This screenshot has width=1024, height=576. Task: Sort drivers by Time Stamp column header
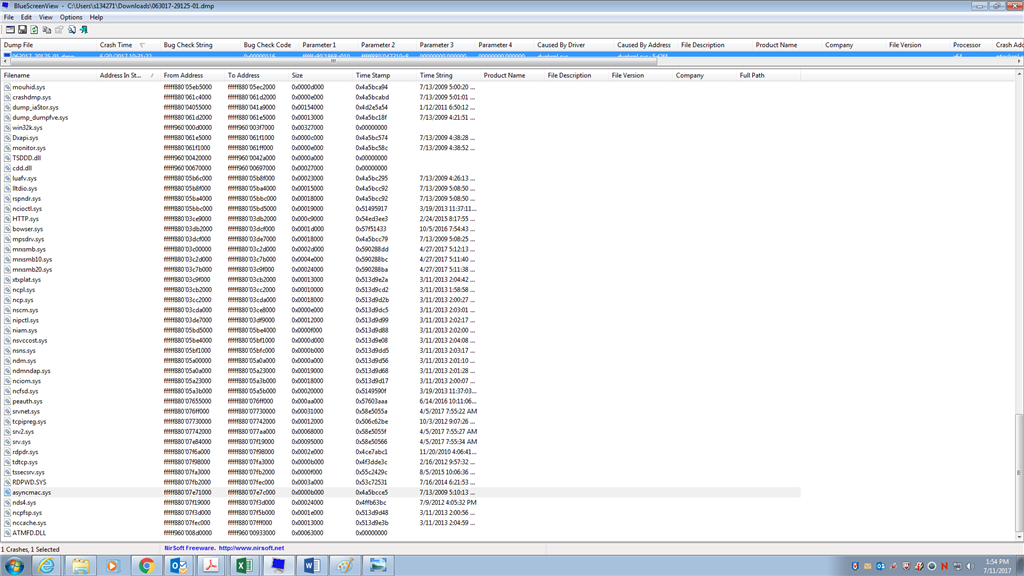click(384, 76)
